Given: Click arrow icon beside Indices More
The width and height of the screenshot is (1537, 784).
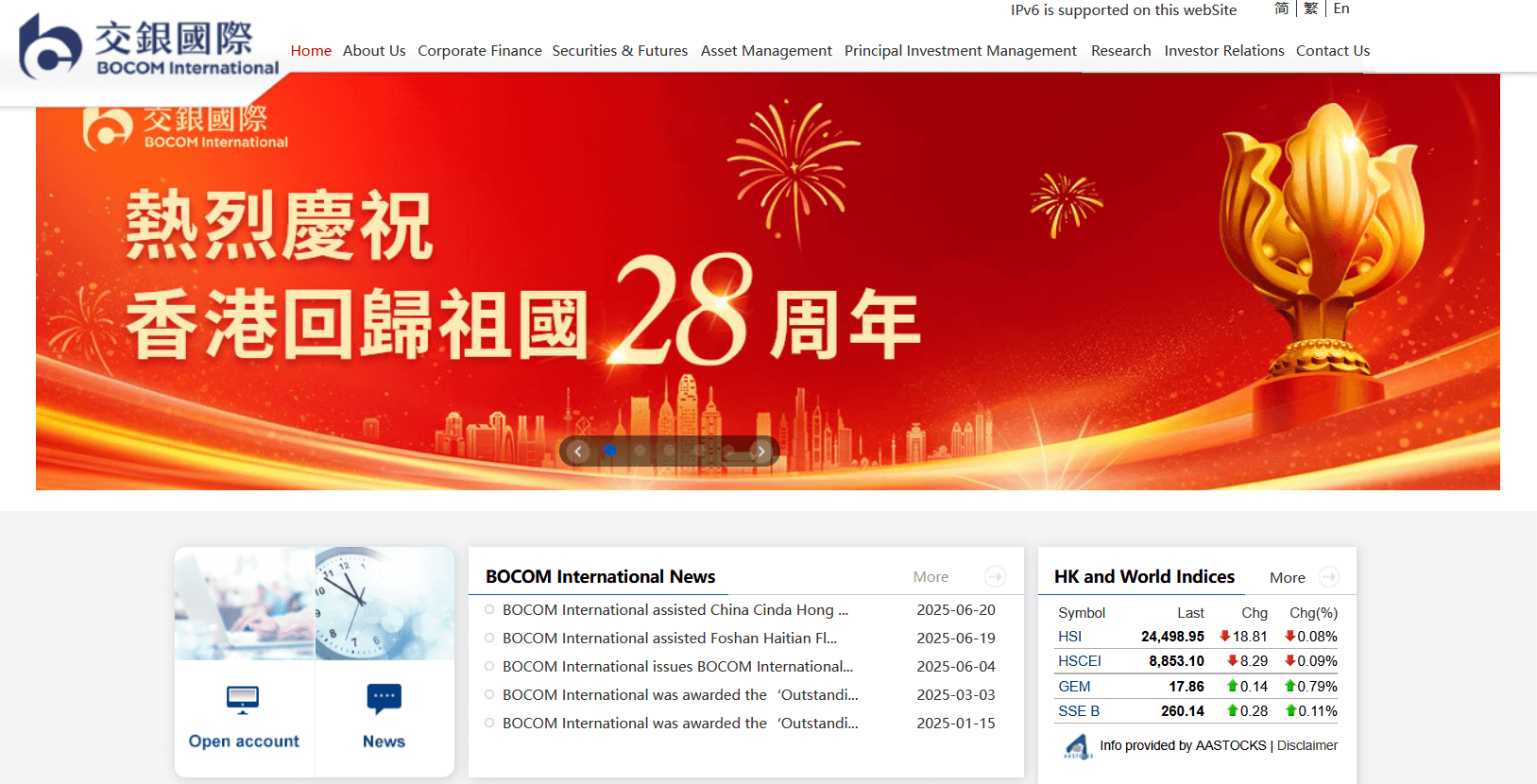Looking at the screenshot, I should pos(1329,576).
